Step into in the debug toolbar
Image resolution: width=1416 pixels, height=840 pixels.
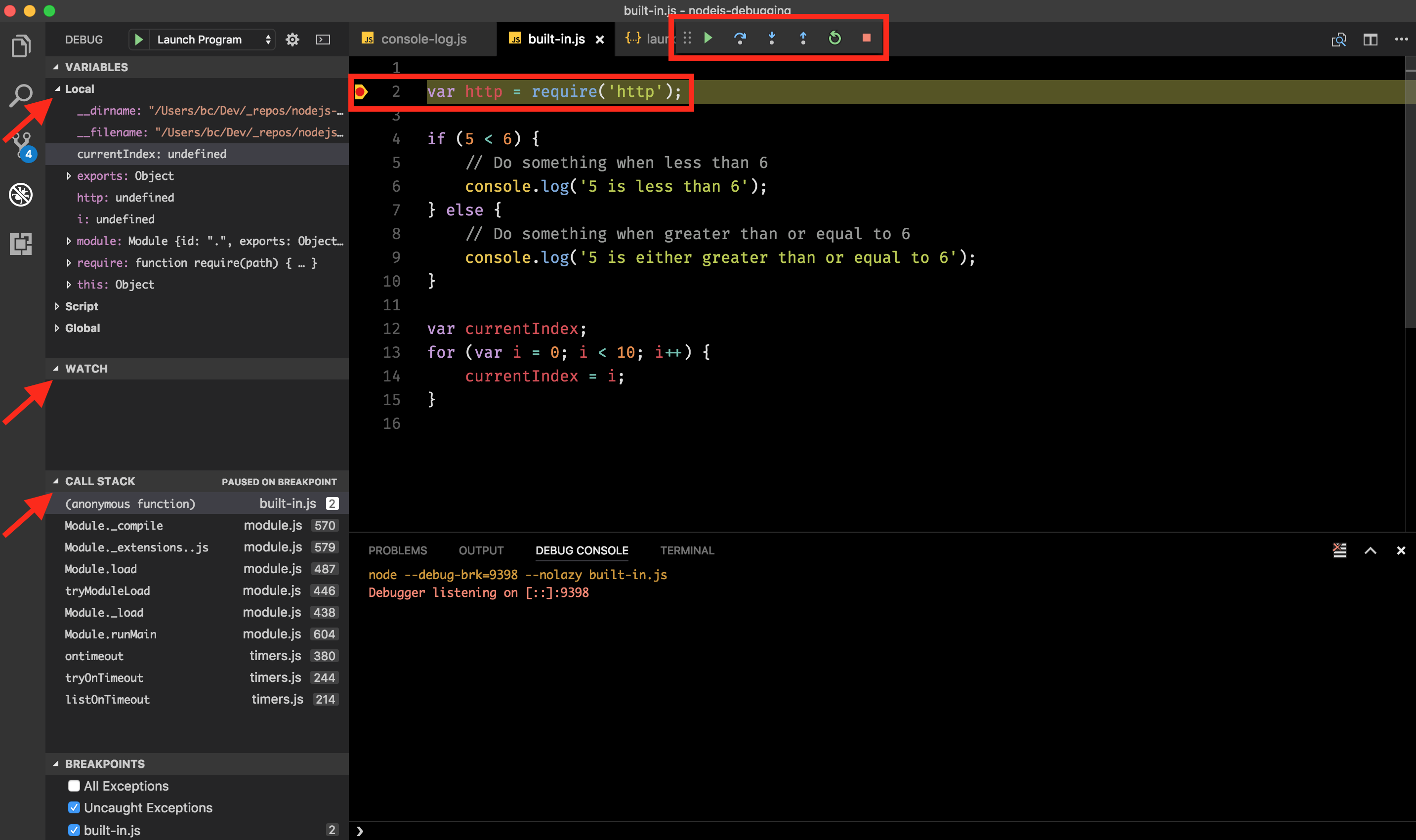771,38
